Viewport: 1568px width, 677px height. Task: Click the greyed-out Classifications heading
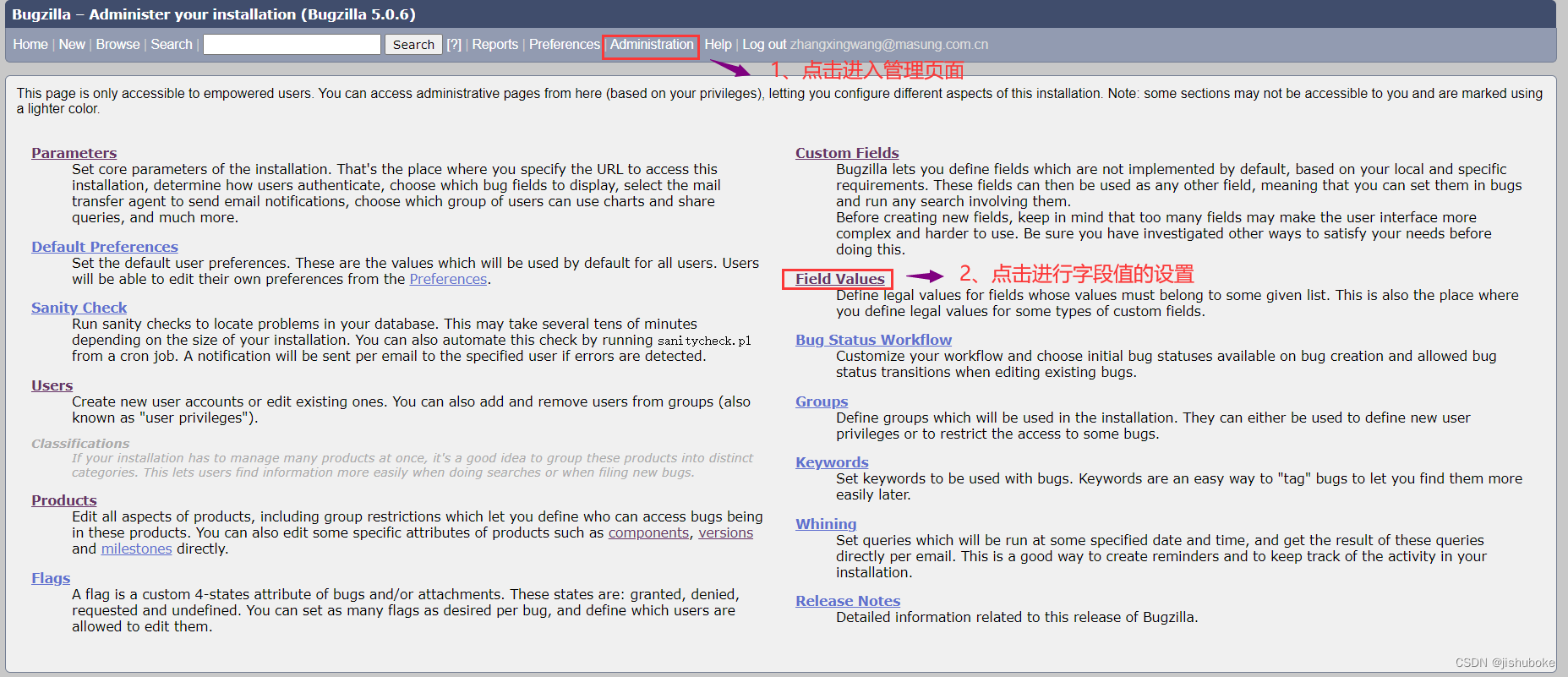(80, 444)
